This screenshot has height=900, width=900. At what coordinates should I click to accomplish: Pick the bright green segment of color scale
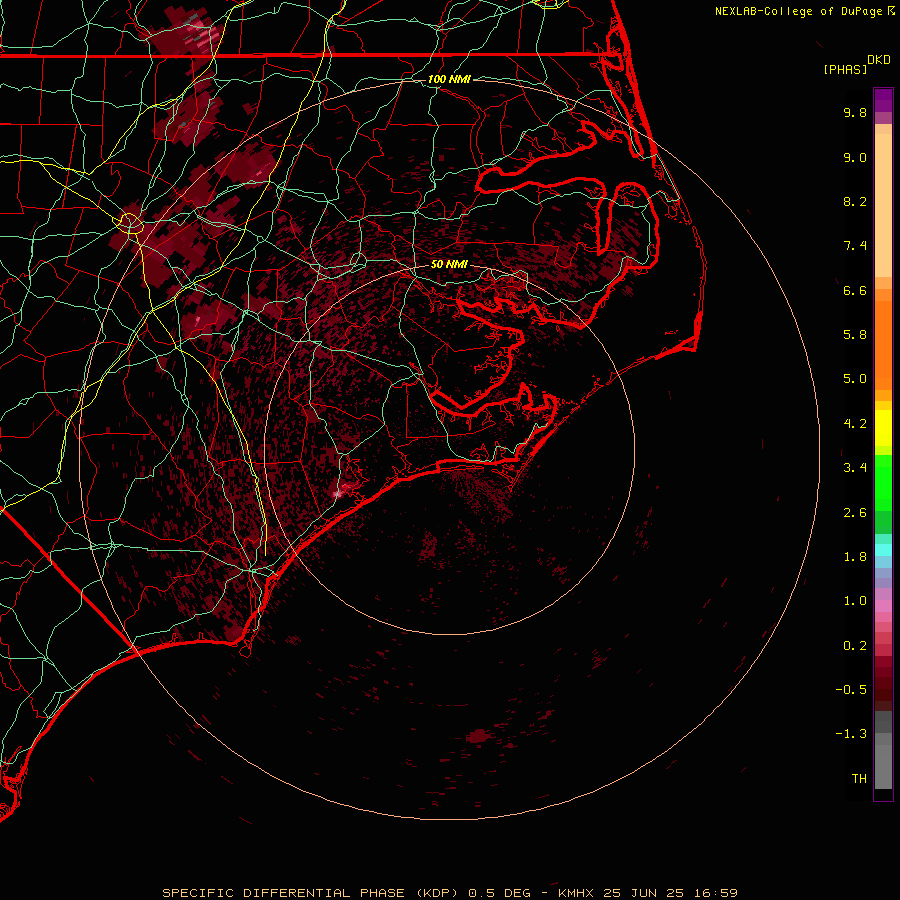pyautogui.click(x=883, y=482)
